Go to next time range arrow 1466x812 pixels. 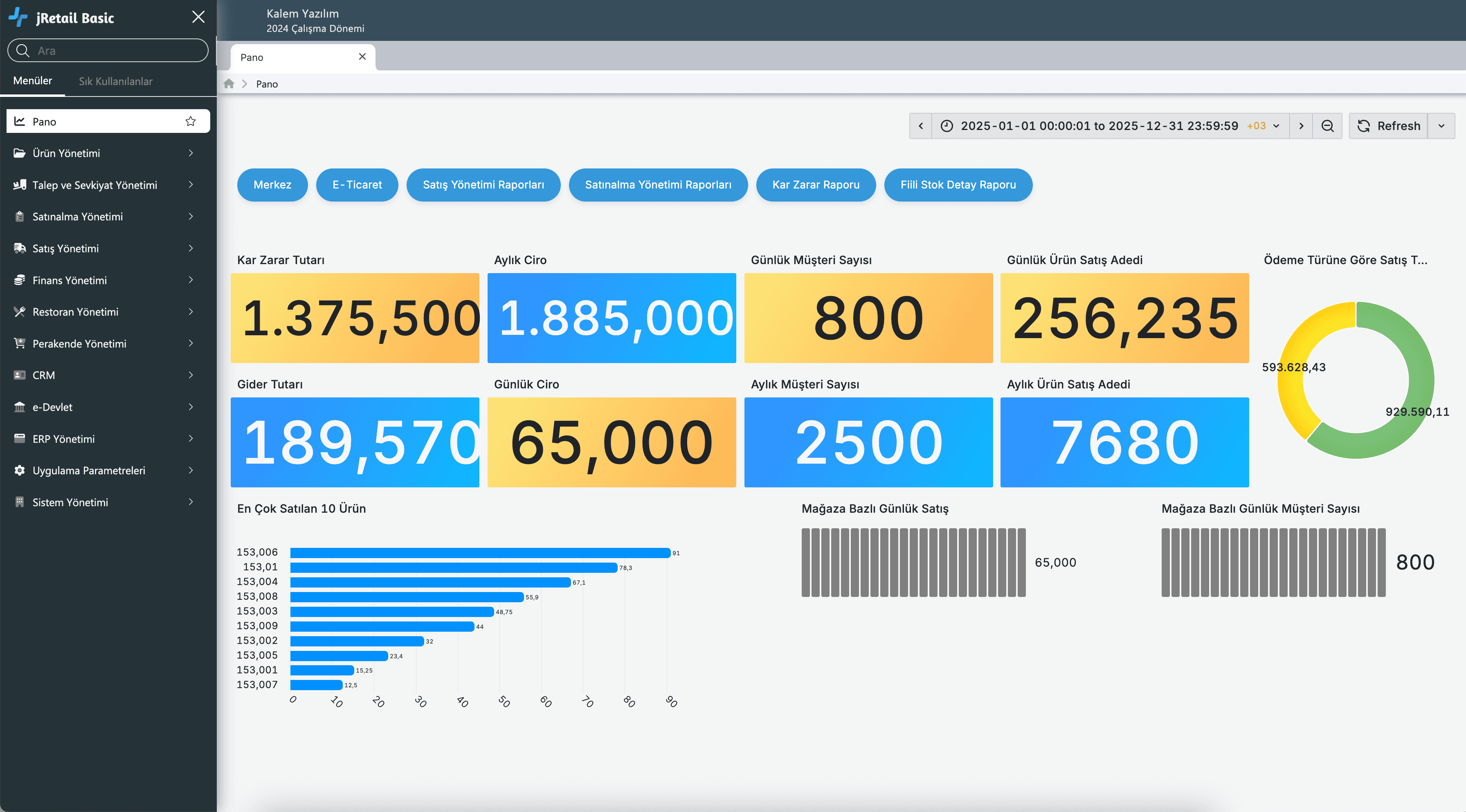1301,126
